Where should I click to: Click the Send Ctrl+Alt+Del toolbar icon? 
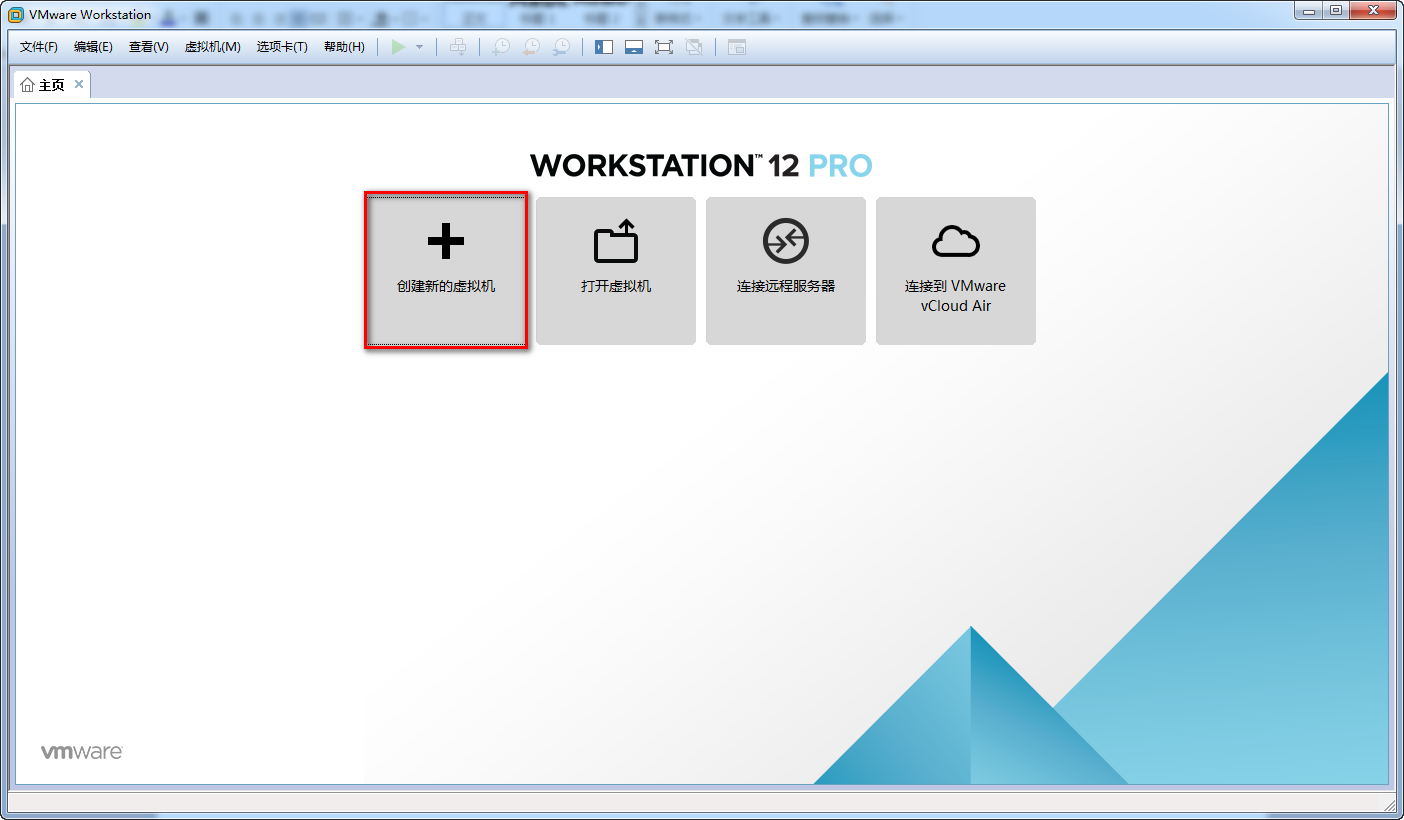tap(458, 47)
